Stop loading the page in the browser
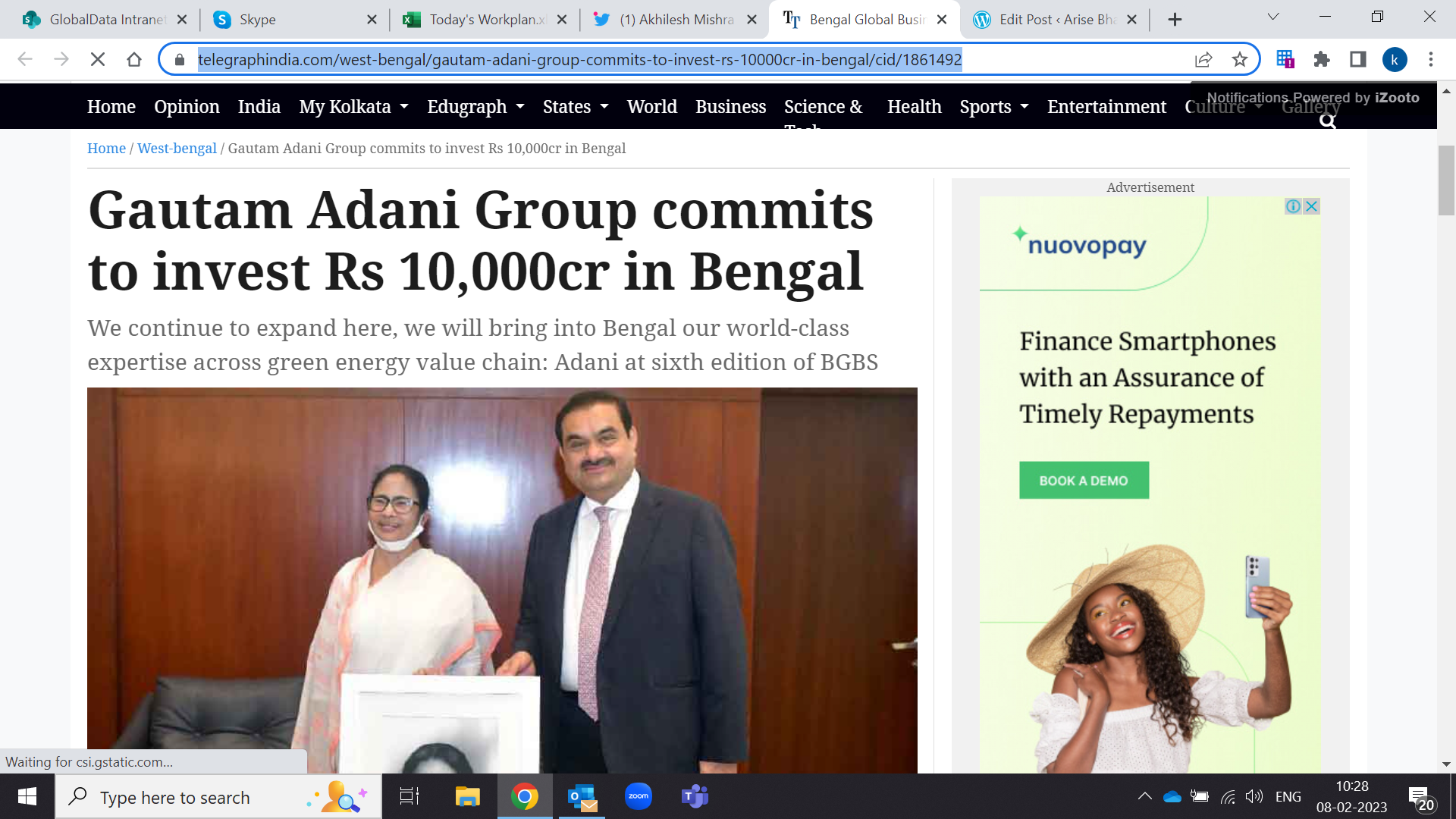Viewport: 1456px width, 819px height. pos(98,59)
